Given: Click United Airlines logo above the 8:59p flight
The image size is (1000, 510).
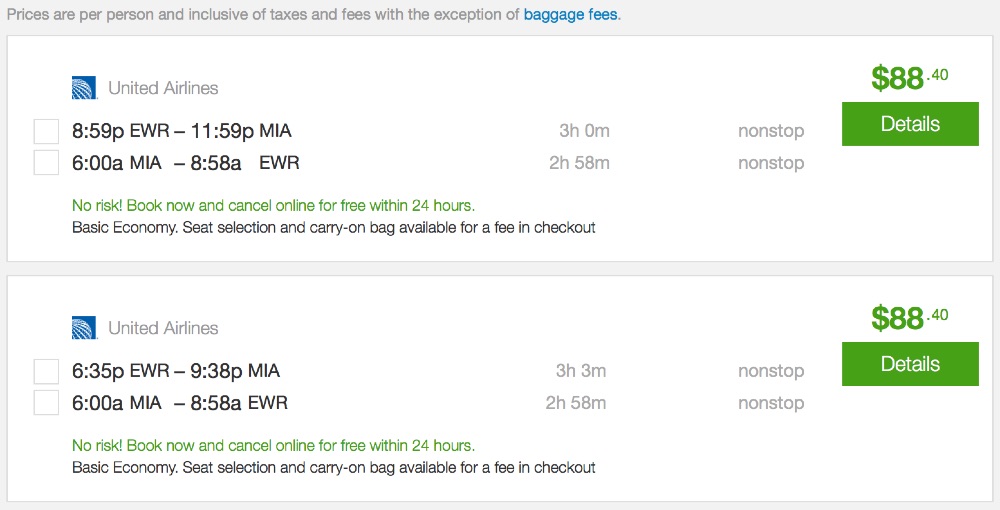Looking at the screenshot, I should (x=84, y=88).
